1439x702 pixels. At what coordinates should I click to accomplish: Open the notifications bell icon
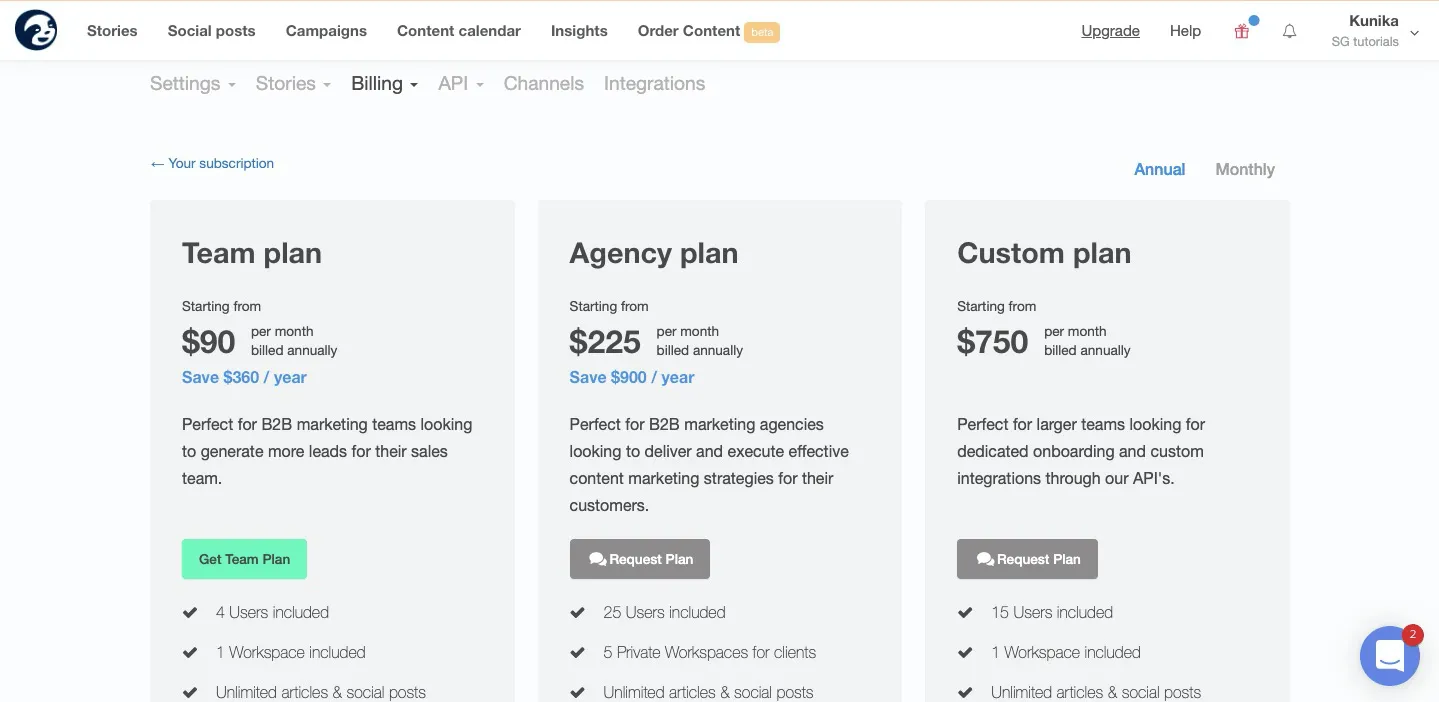tap(1290, 31)
